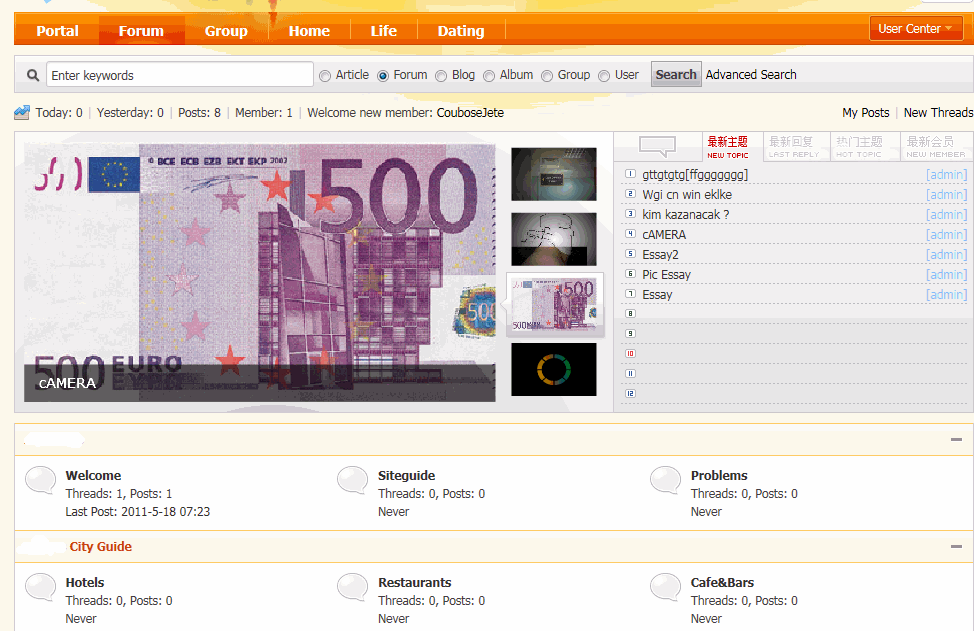
Task: Select the Group search radio button
Action: 547,76
